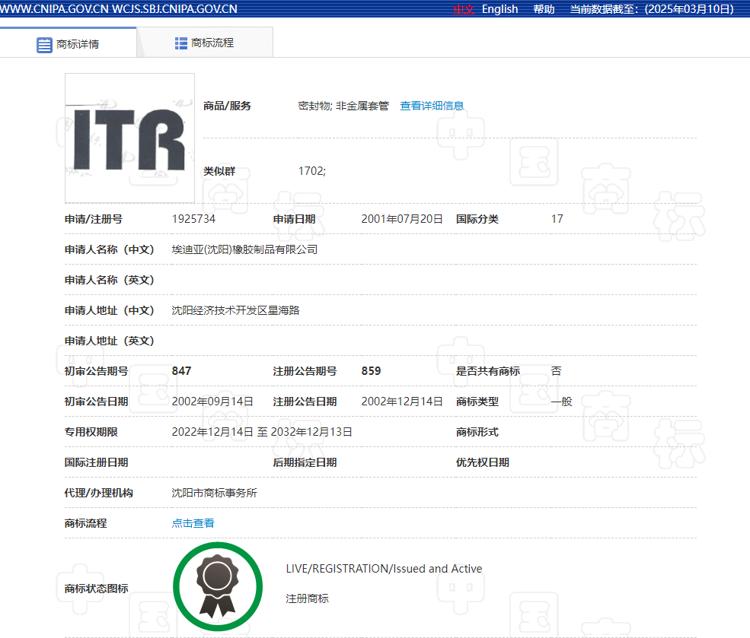Viewport: 750px width, 638px height.
Task: Click the 商标状态图标 field label
Action: tap(96, 588)
